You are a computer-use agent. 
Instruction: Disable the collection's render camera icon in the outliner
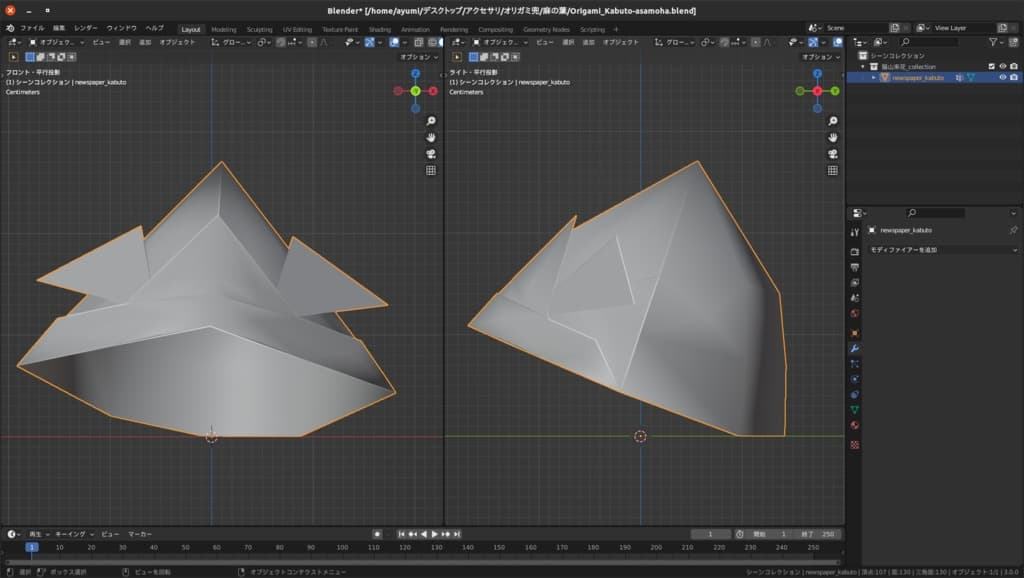(1014, 66)
